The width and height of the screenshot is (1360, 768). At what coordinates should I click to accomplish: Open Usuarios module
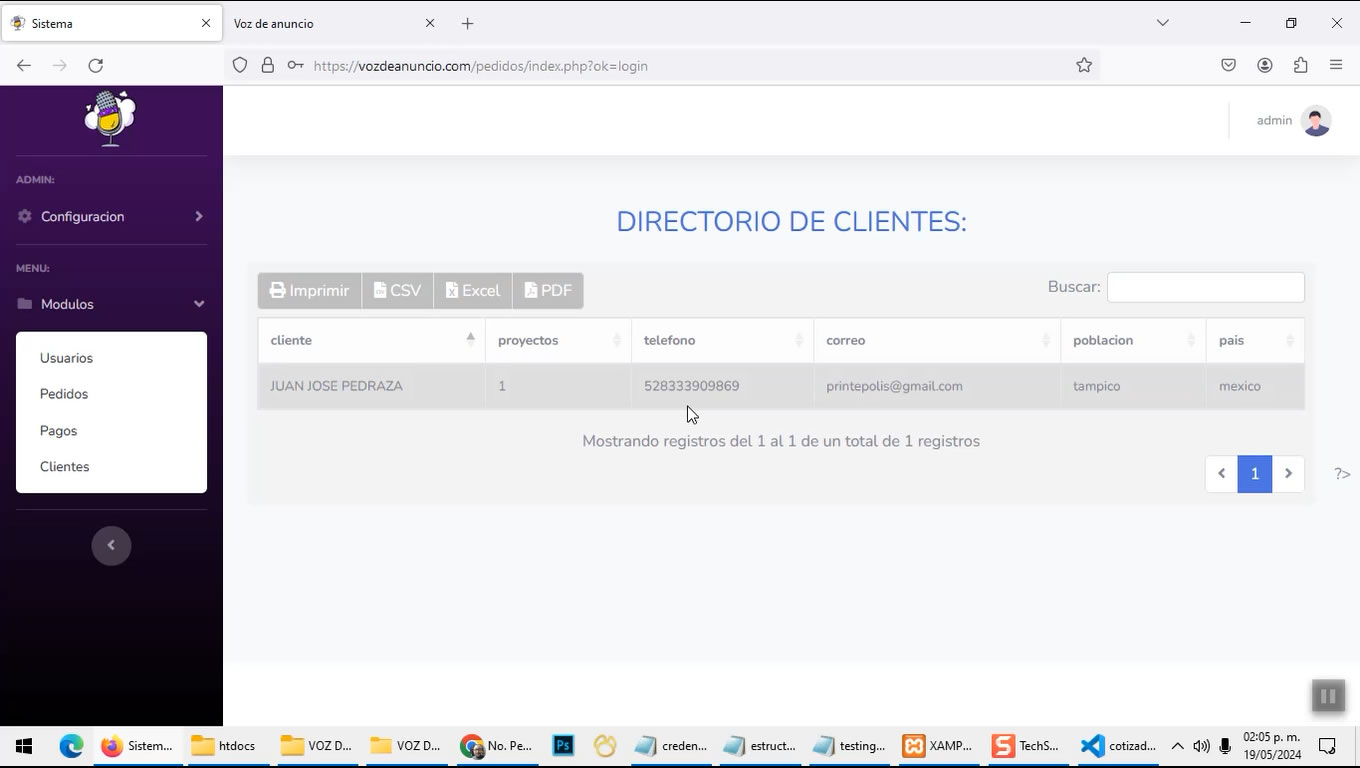(x=66, y=358)
